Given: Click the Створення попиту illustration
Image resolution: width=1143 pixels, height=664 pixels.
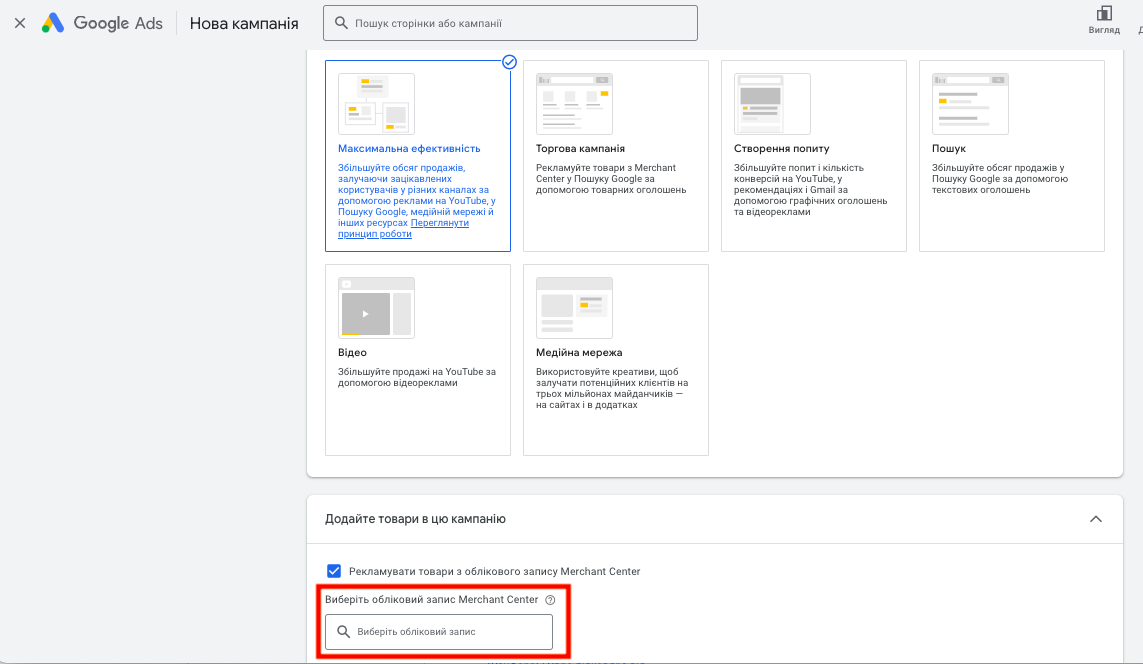Looking at the screenshot, I should (772, 103).
